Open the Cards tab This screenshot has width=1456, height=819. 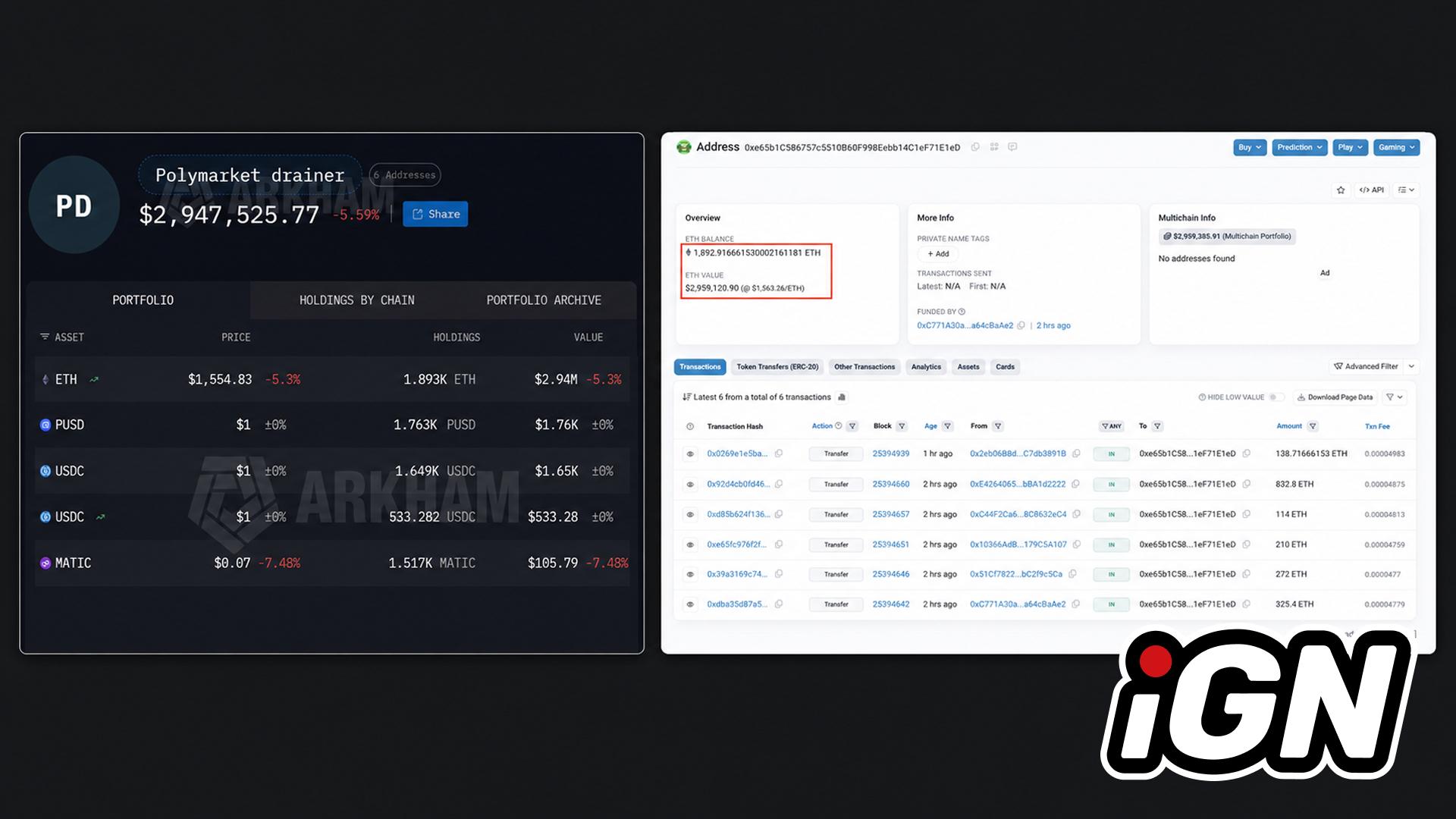pyautogui.click(x=1005, y=367)
